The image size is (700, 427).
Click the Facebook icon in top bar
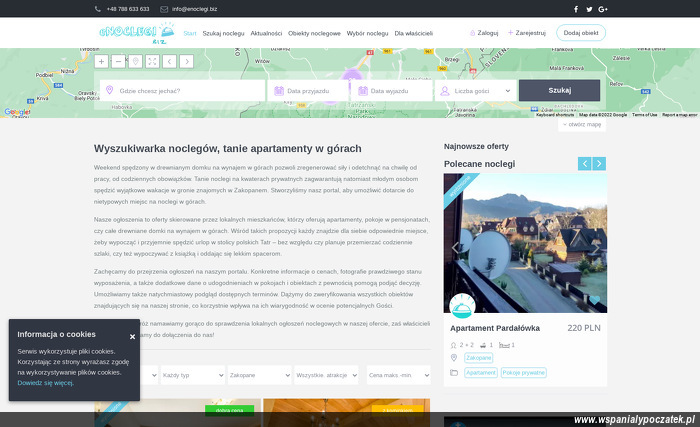point(576,9)
